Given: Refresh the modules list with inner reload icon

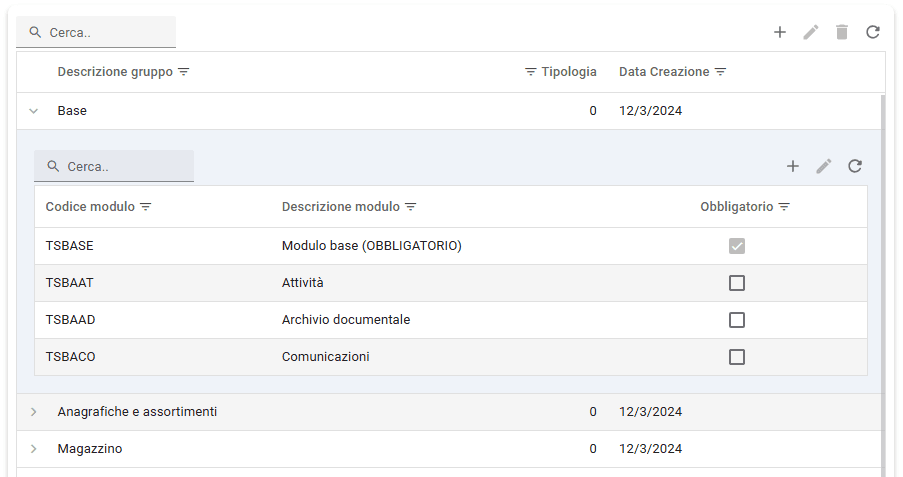Looking at the screenshot, I should (x=855, y=166).
